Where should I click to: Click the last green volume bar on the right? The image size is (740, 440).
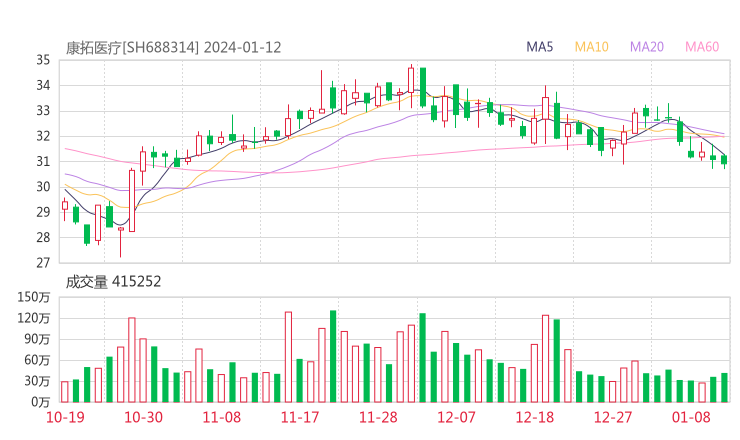724,388
